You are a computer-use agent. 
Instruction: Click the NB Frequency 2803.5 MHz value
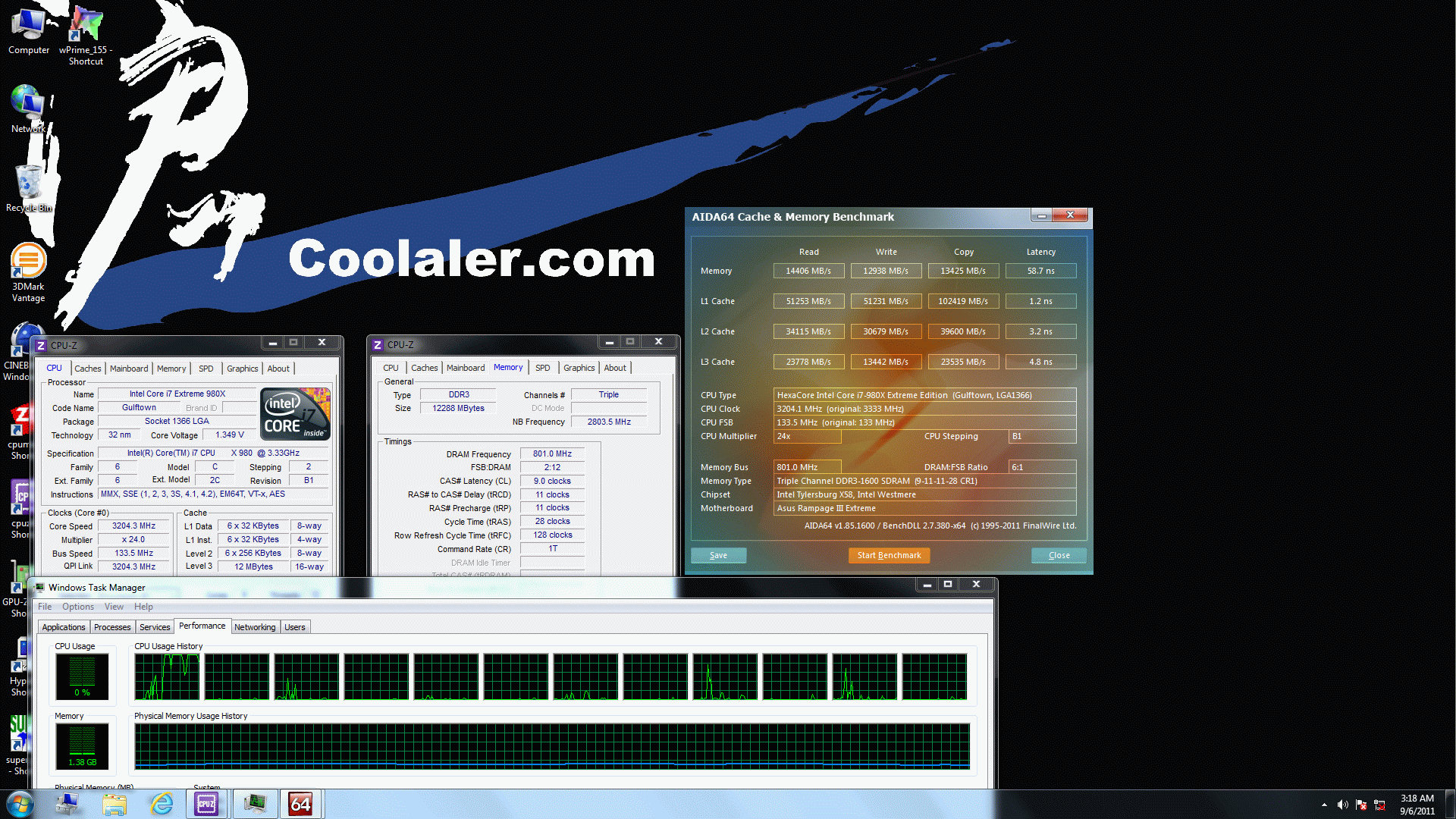(609, 422)
